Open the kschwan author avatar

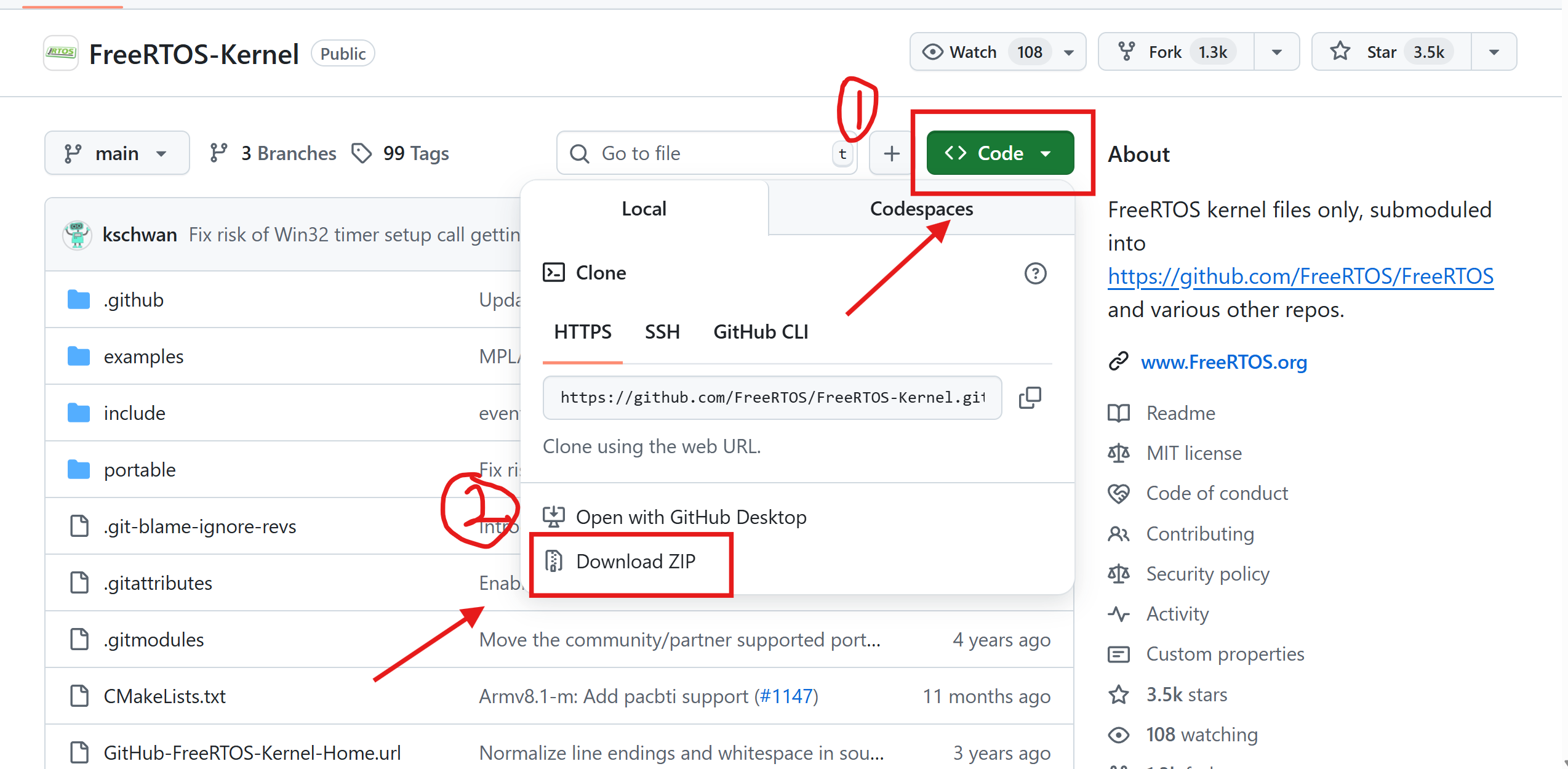78,235
